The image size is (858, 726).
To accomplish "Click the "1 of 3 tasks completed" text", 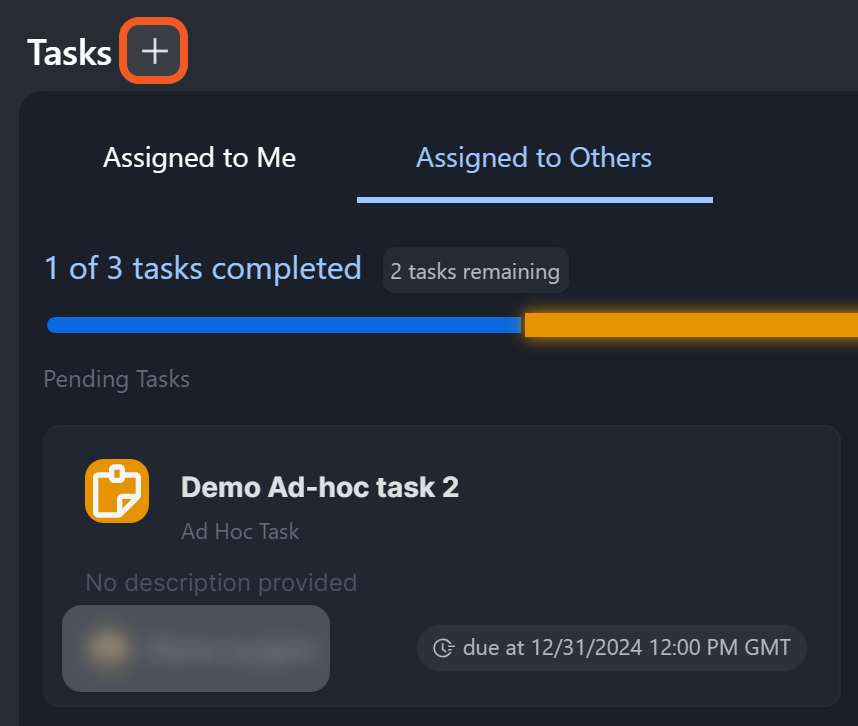I will tap(203, 268).
